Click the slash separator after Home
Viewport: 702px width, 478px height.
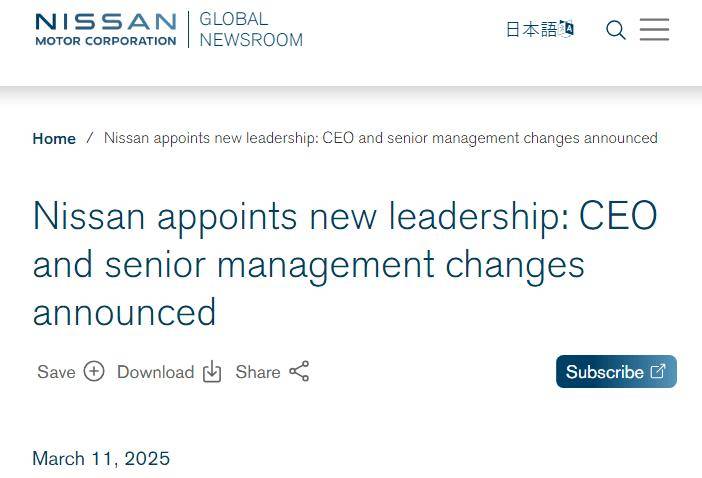[90, 138]
